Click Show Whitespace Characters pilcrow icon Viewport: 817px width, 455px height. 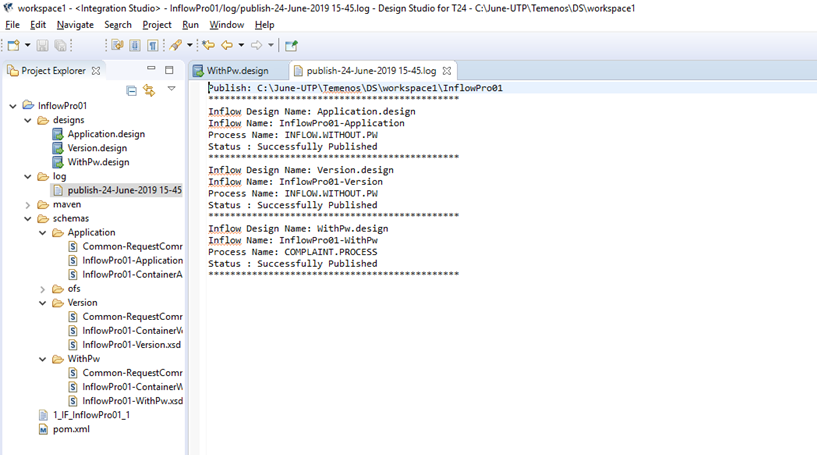click(152, 45)
